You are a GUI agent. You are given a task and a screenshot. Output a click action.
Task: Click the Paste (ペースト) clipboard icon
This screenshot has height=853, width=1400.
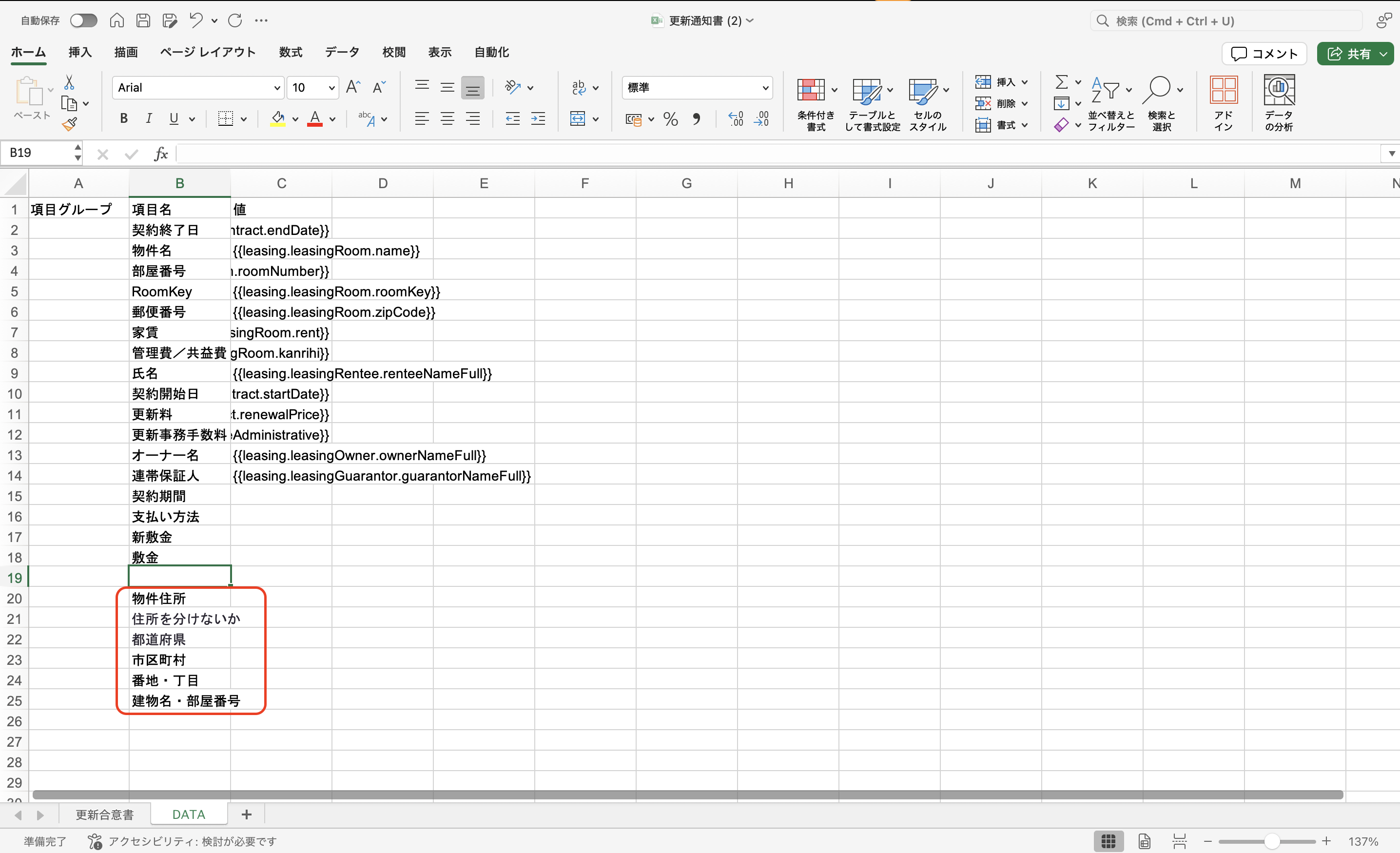(30, 91)
